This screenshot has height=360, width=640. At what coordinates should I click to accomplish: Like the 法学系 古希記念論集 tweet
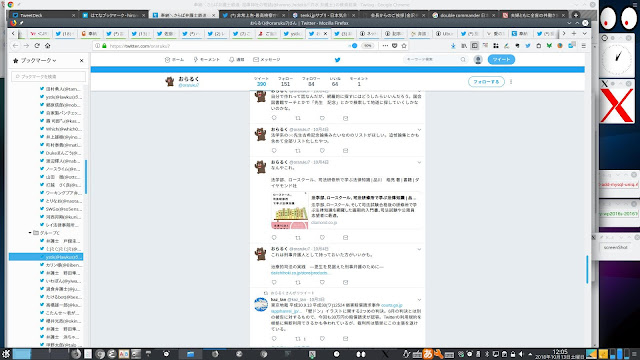[322, 151]
